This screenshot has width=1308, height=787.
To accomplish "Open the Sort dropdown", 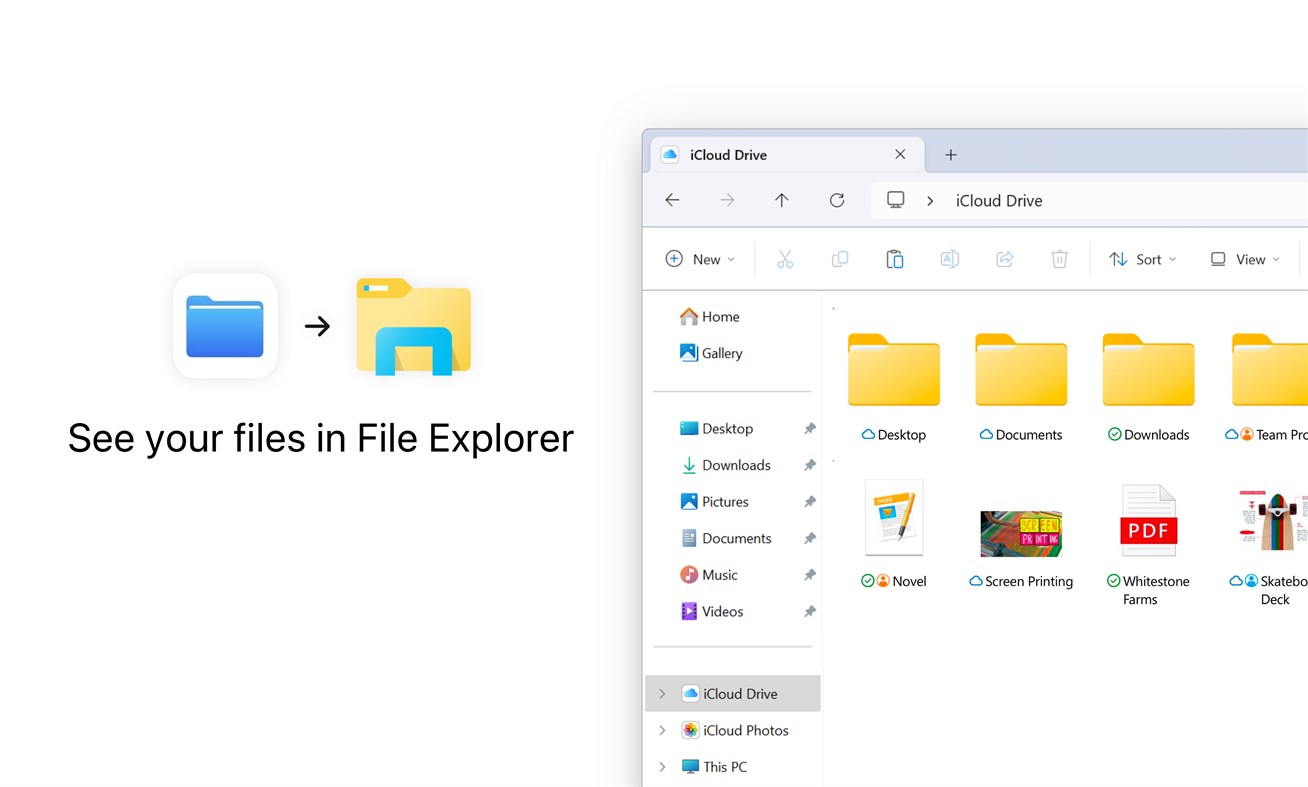I will [1143, 258].
